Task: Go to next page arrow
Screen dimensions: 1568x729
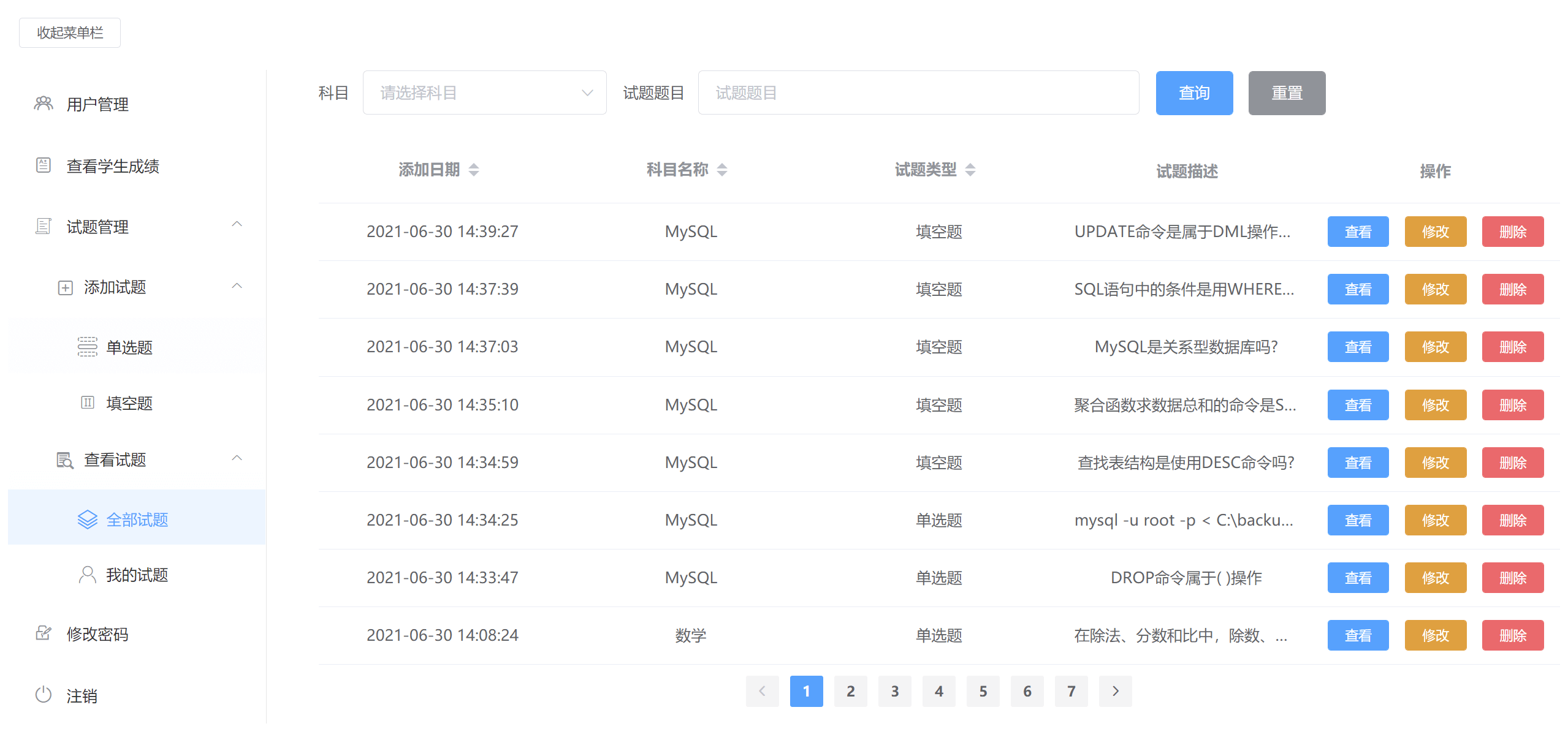Action: point(1115,691)
